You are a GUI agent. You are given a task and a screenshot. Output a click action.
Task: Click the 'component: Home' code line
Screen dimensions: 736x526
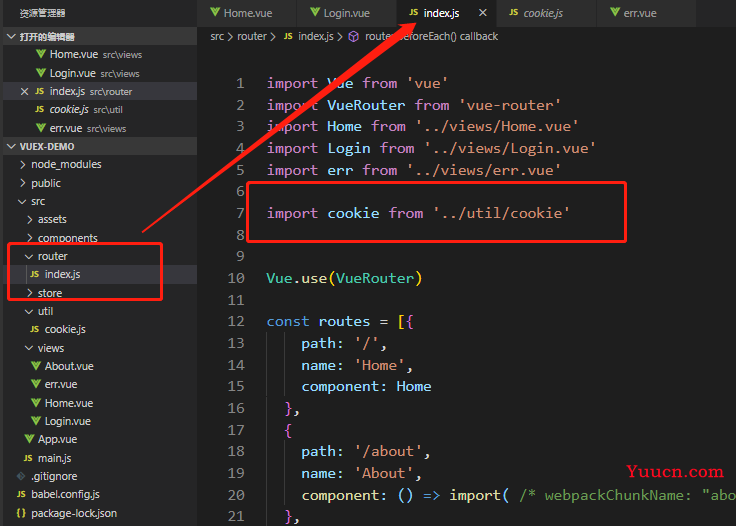[366, 386]
